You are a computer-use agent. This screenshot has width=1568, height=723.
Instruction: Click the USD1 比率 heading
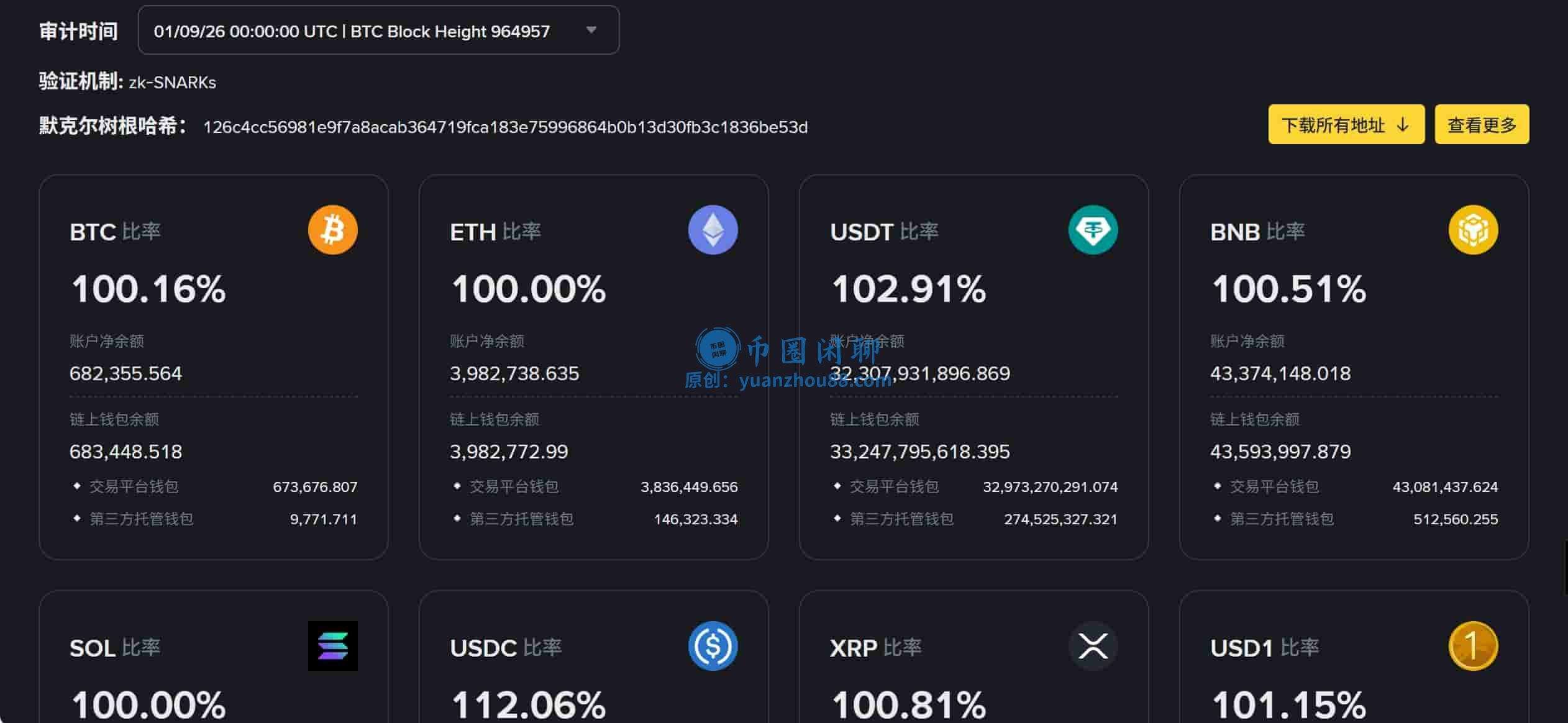pos(1265,648)
